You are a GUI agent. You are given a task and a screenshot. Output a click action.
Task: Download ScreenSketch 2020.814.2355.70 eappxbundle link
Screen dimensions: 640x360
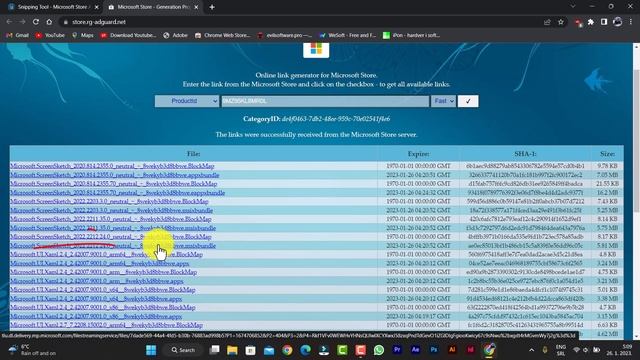click(x=118, y=193)
